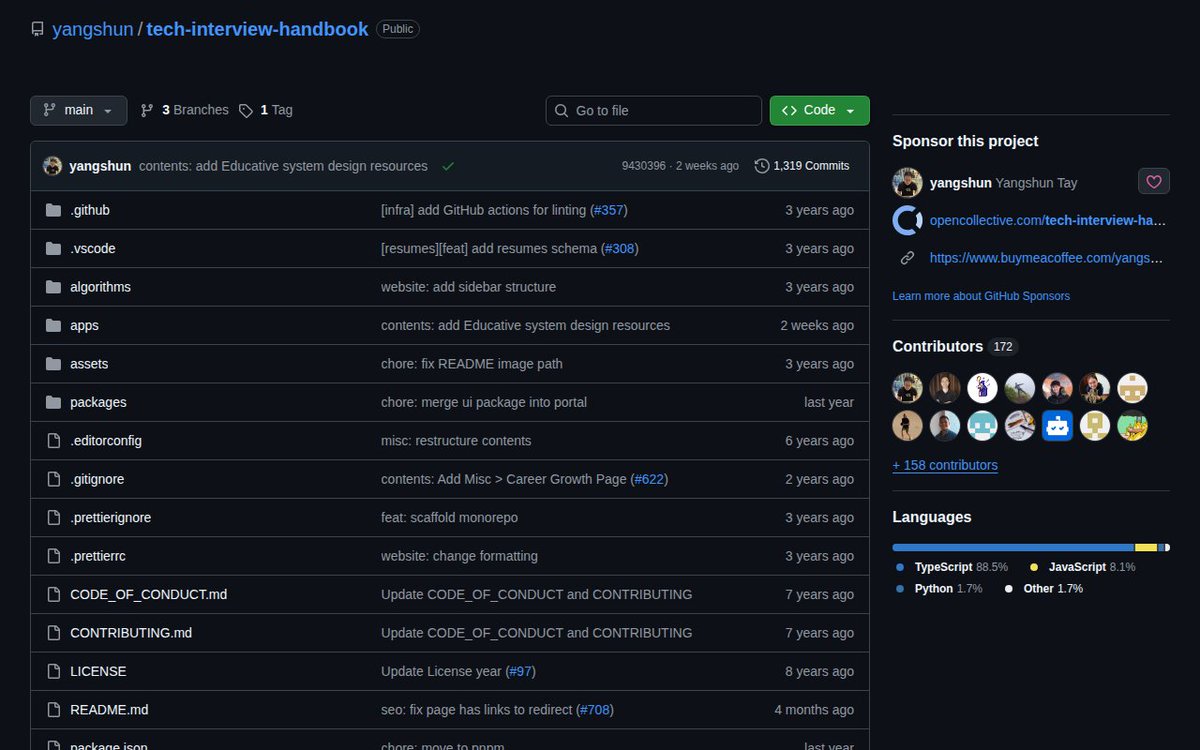The height and width of the screenshot is (750, 1200).
Task: Click the README.md file icon
Action: tap(53, 710)
